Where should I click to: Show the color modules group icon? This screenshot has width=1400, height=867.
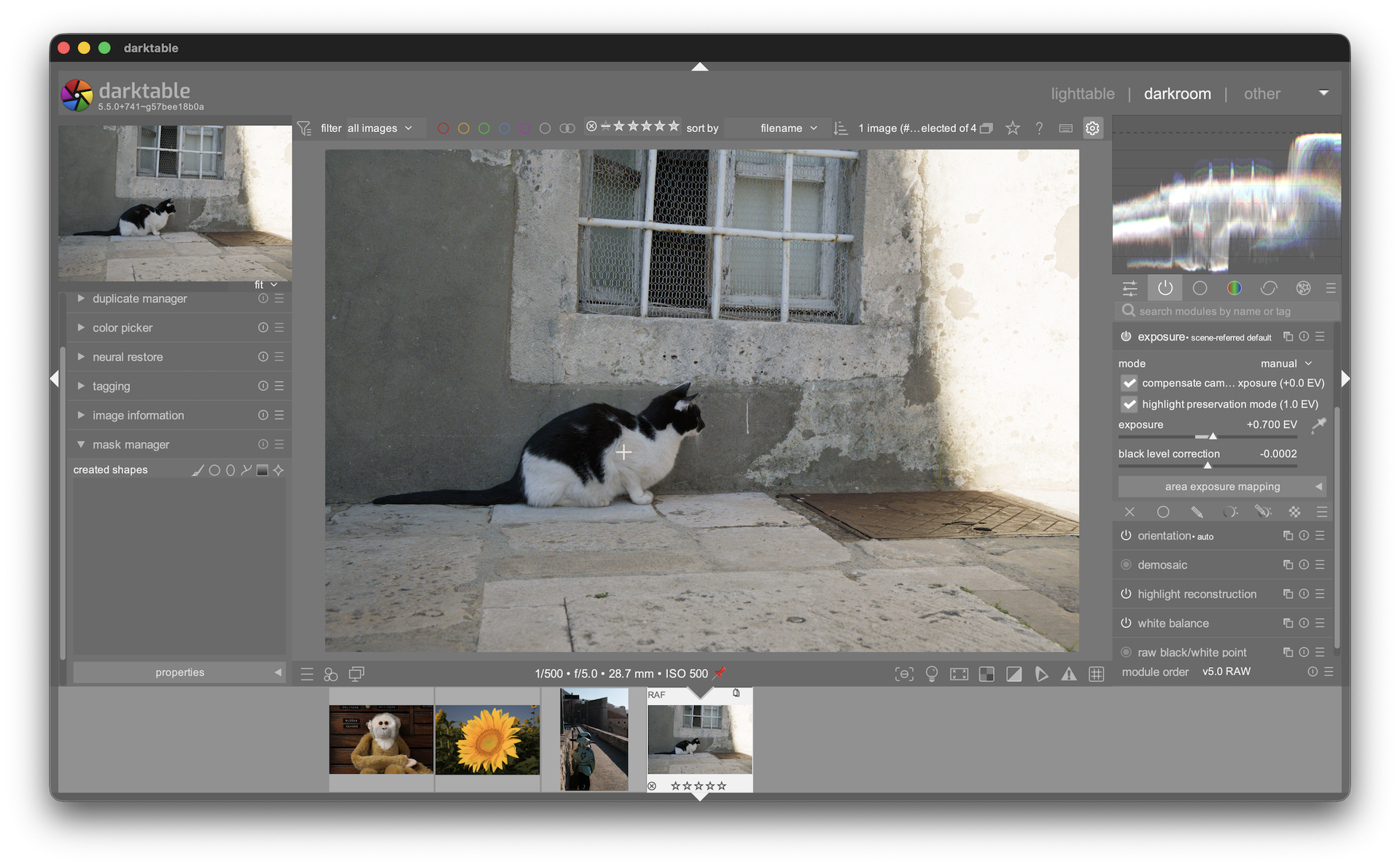click(x=1234, y=289)
